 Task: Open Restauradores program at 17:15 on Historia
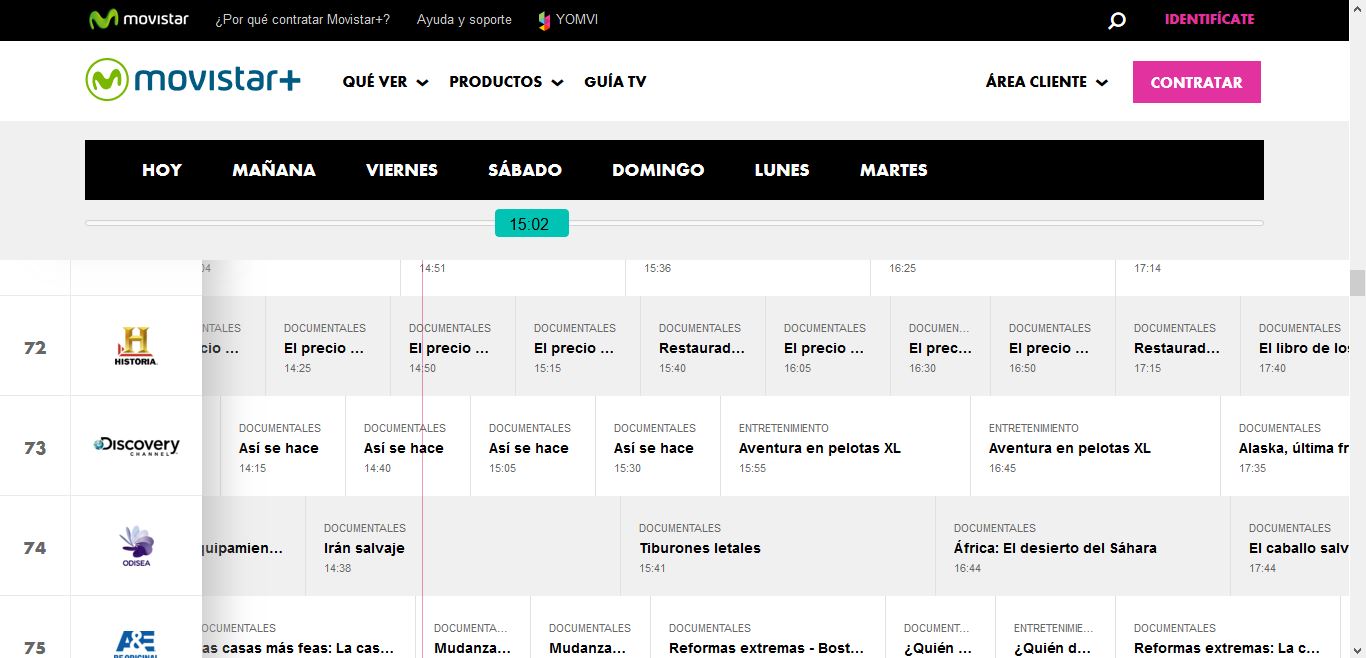point(1178,346)
